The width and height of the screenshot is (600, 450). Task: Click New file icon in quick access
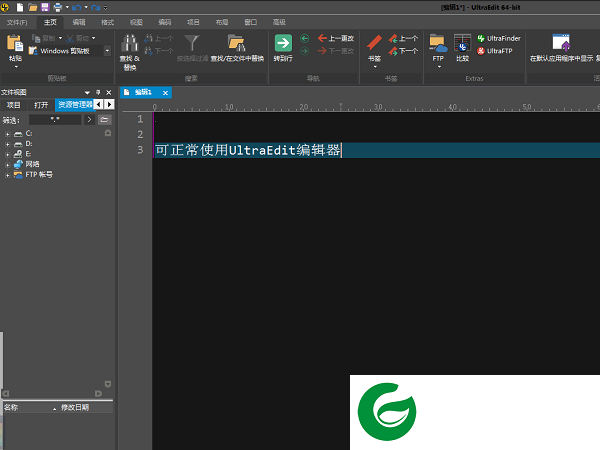coord(20,7)
